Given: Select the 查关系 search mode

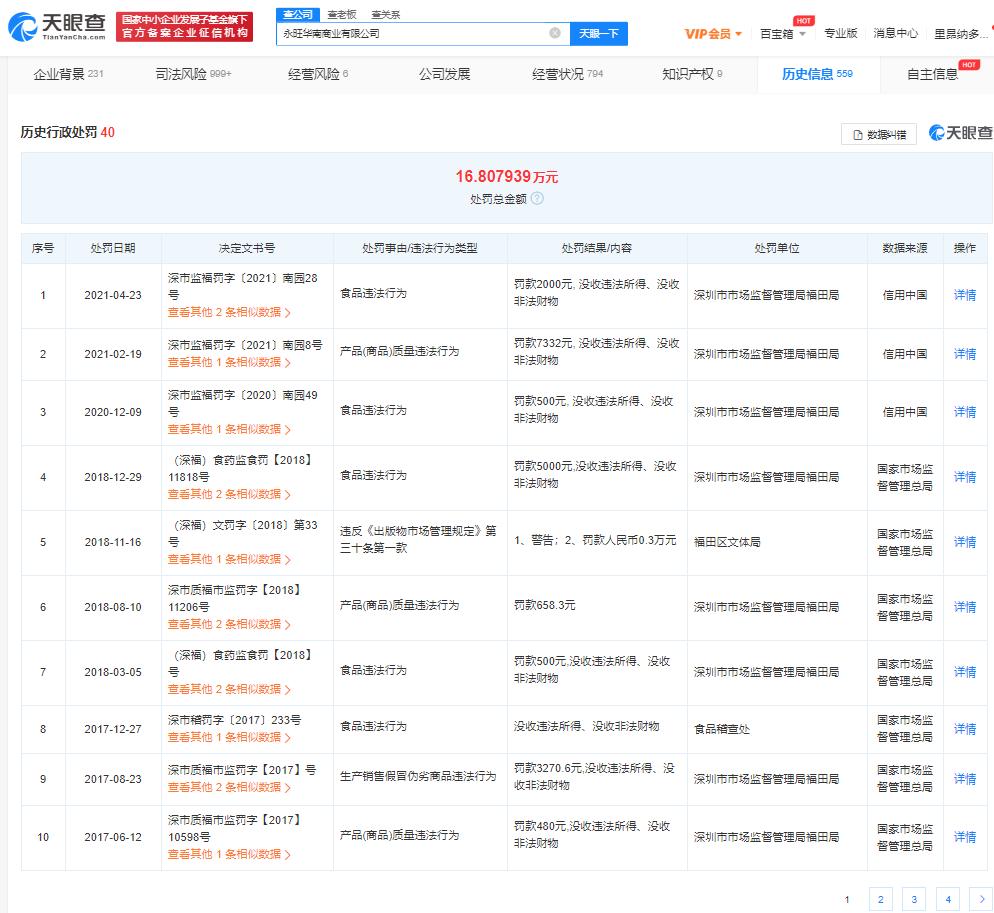Looking at the screenshot, I should pyautogui.click(x=386, y=15).
